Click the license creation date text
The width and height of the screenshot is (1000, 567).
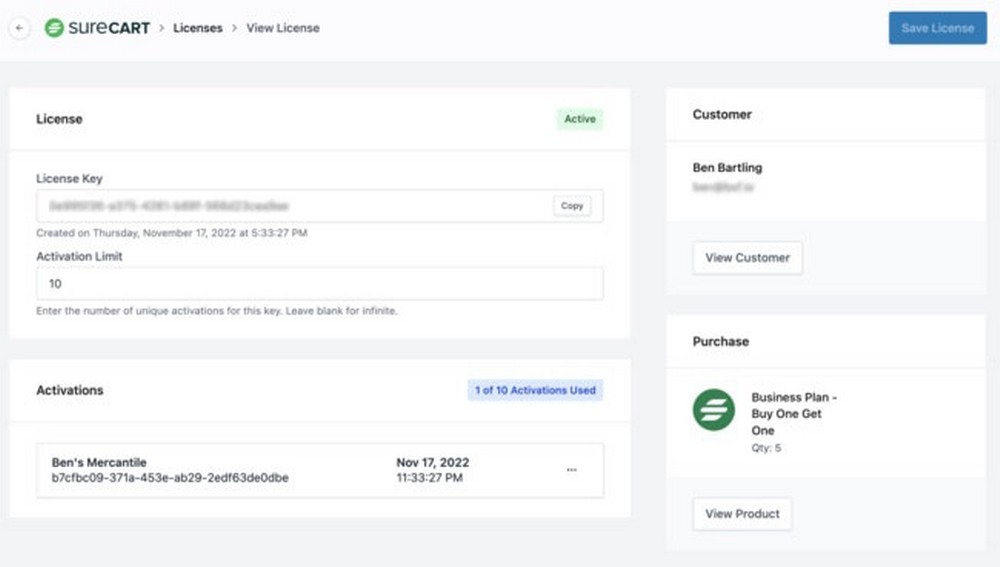click(x=172, y=233)
